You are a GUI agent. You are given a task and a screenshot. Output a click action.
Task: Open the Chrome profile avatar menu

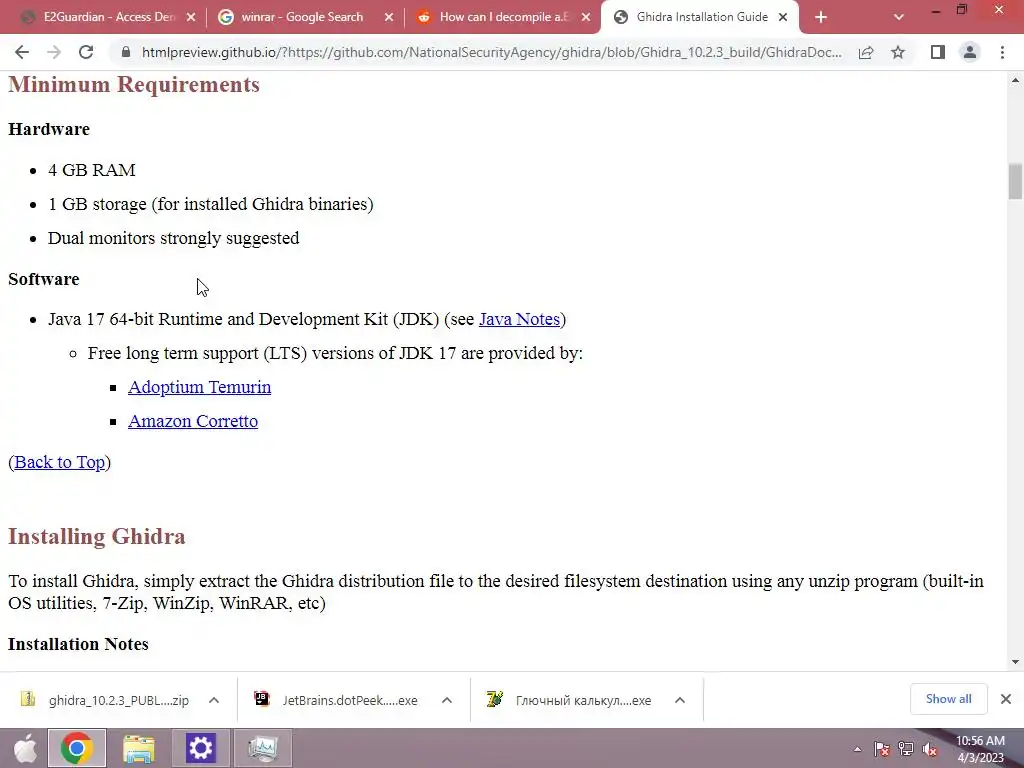(970, 52)
